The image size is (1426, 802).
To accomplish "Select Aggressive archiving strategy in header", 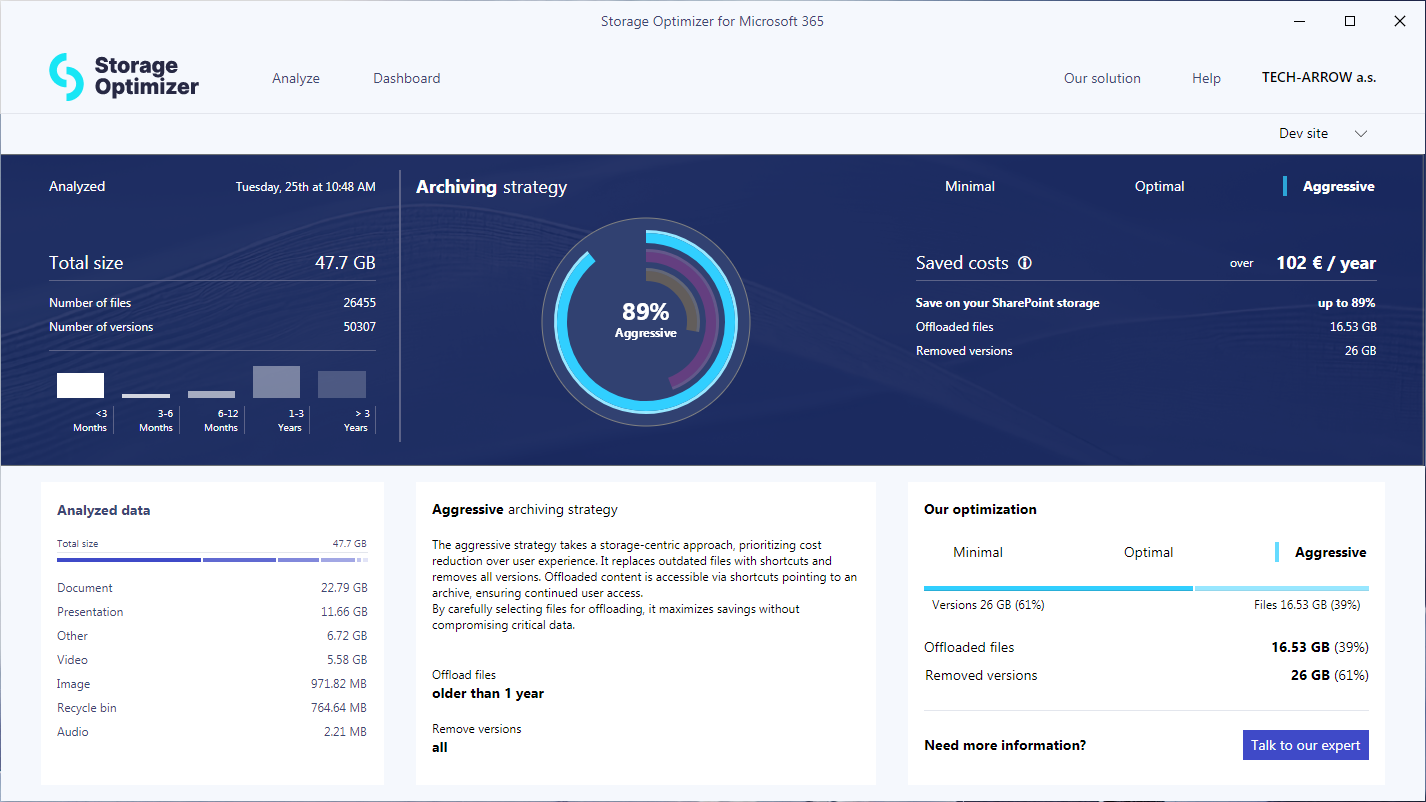I will 1338,186.
